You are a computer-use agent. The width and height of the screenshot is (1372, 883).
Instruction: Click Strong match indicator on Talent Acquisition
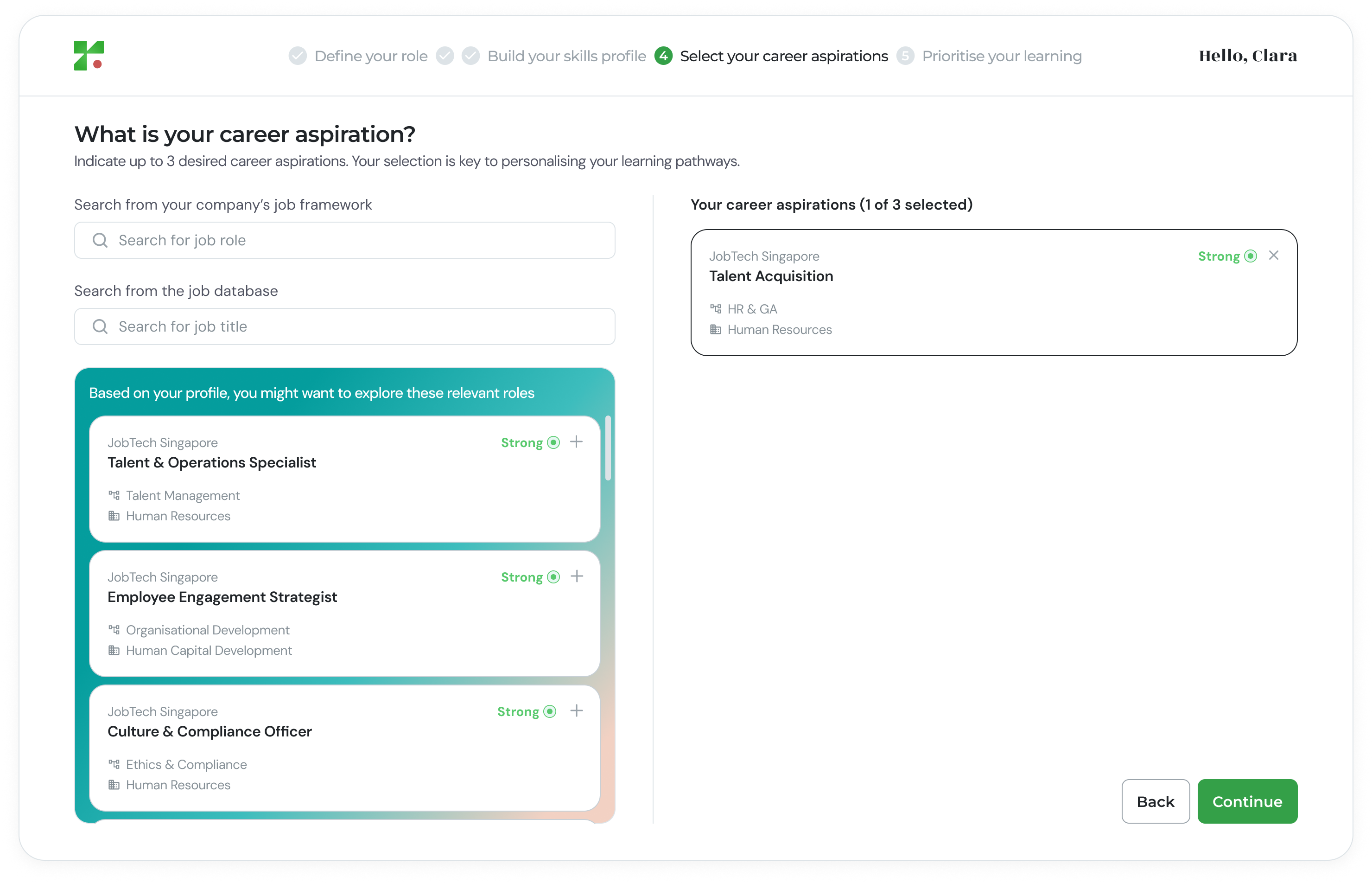(x=1226, y=256)
